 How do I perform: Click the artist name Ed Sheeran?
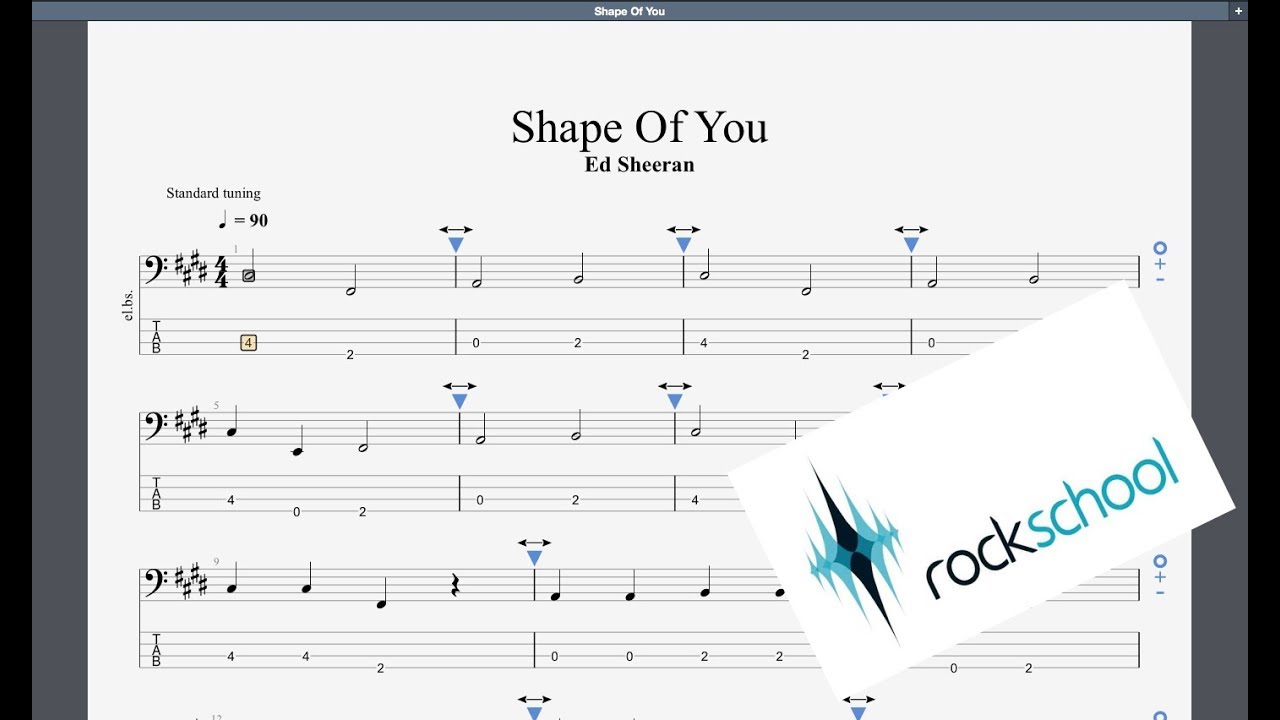tap(640, 165)
